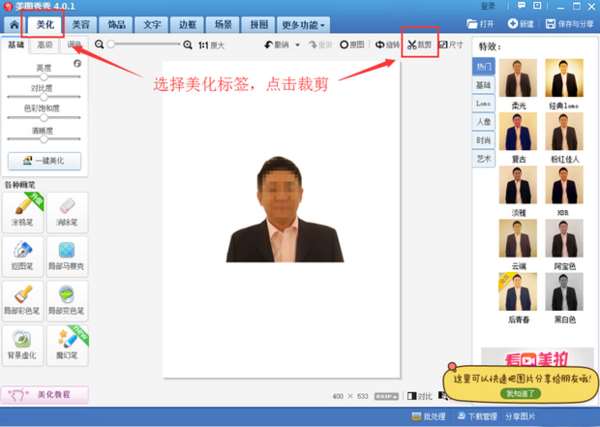Toggle the 对比 compare view
This screenshot has height=427, width=600.
pos(420,396)
